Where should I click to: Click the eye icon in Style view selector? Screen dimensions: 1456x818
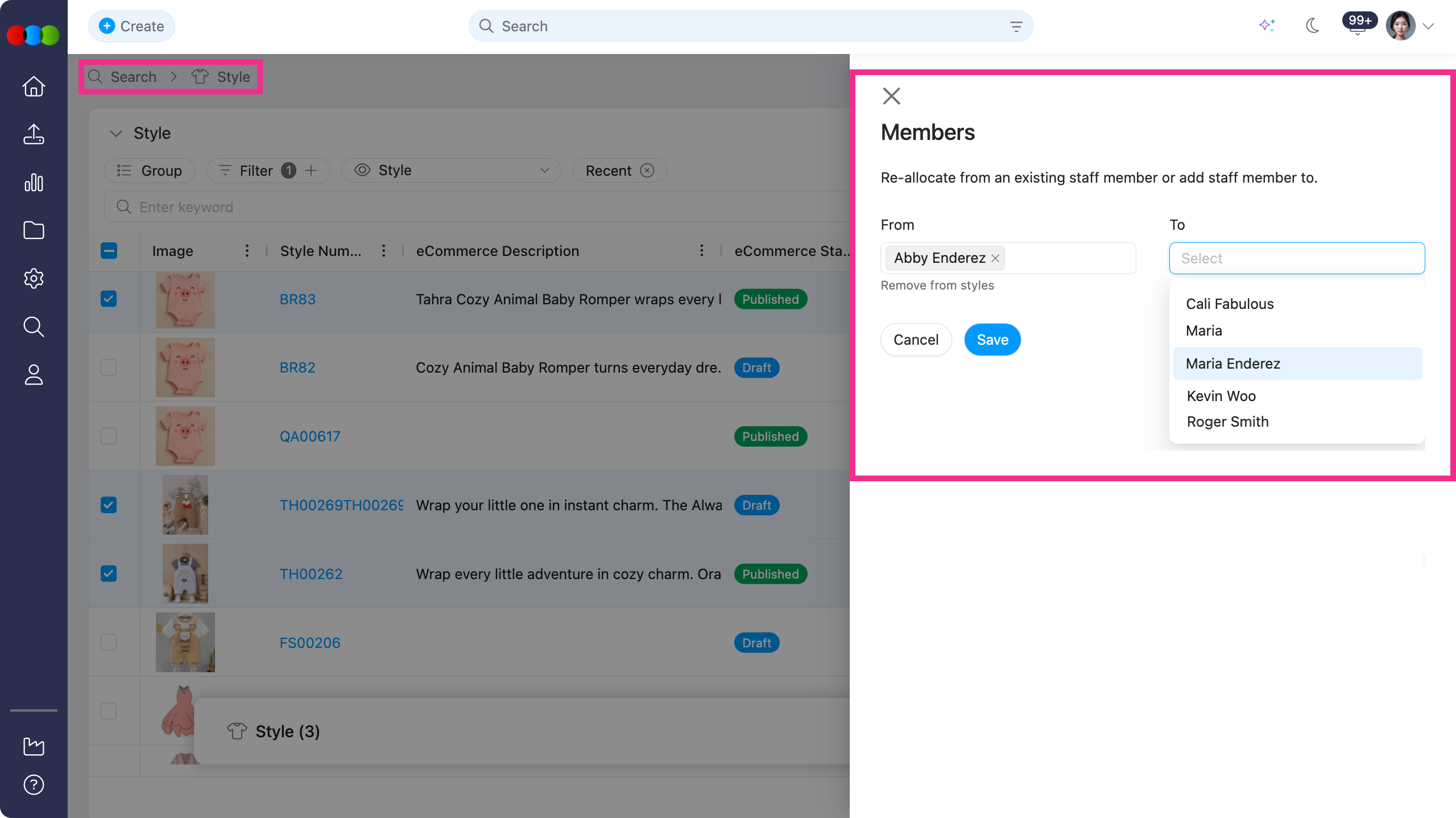pyautogui.click(x=362, y=170)
